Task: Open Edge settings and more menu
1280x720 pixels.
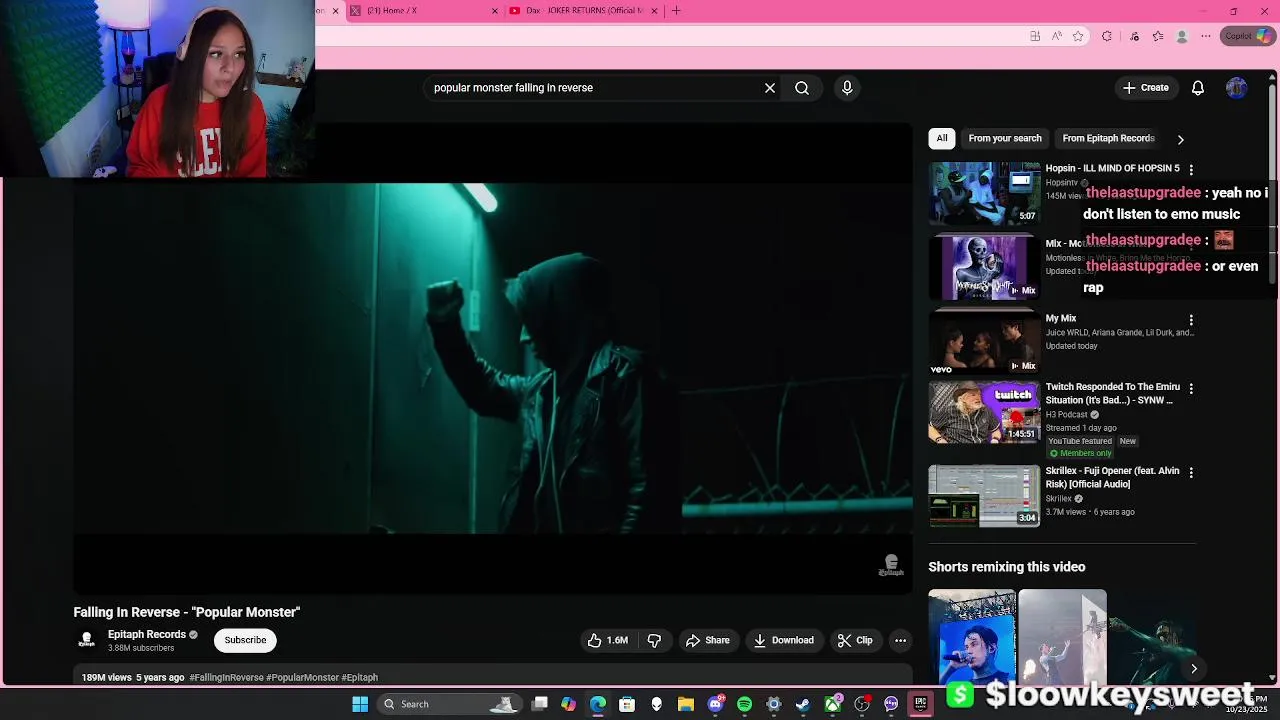Action: tap(1206, 36)
